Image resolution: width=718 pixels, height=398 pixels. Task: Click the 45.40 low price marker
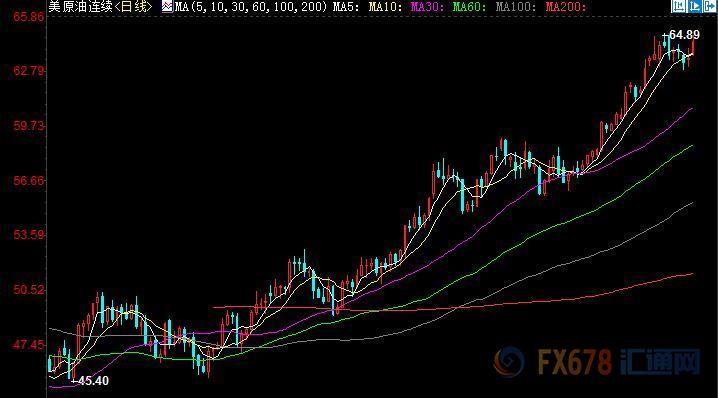pos(93,381)
